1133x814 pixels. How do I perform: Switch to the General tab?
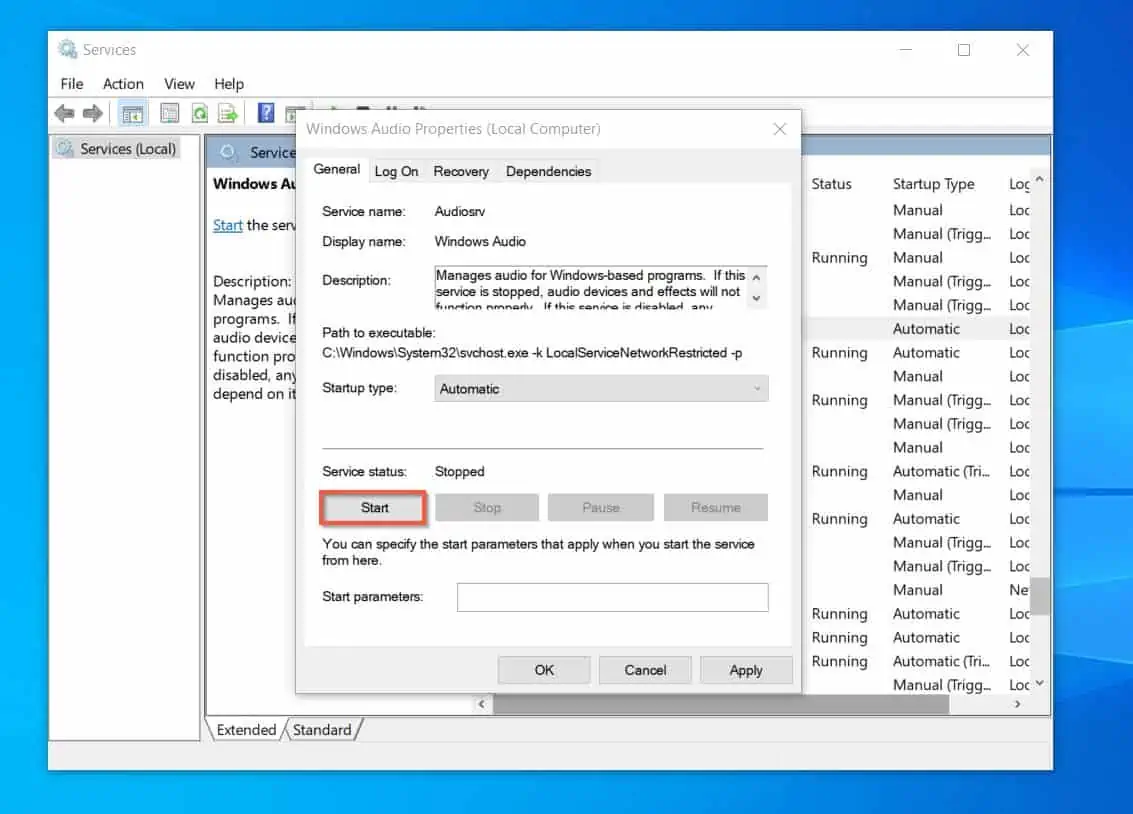pyautogui.click(x=336, y=169)
